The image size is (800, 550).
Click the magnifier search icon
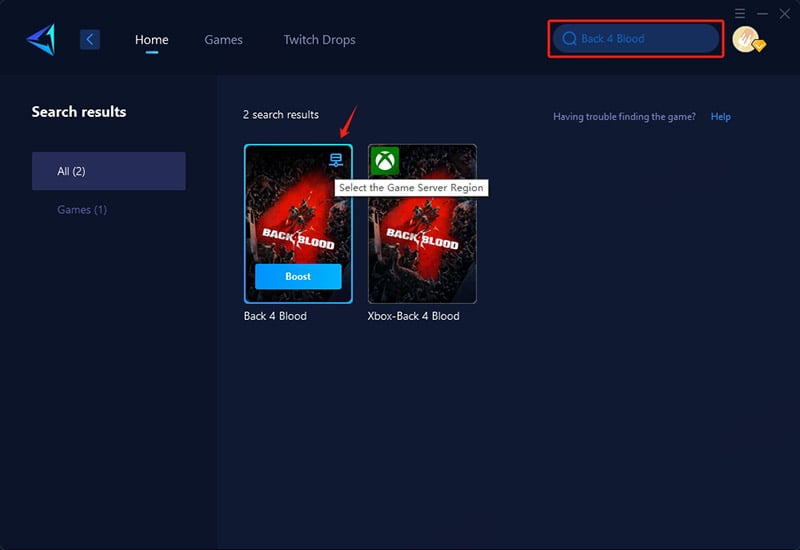pos(569,39)
